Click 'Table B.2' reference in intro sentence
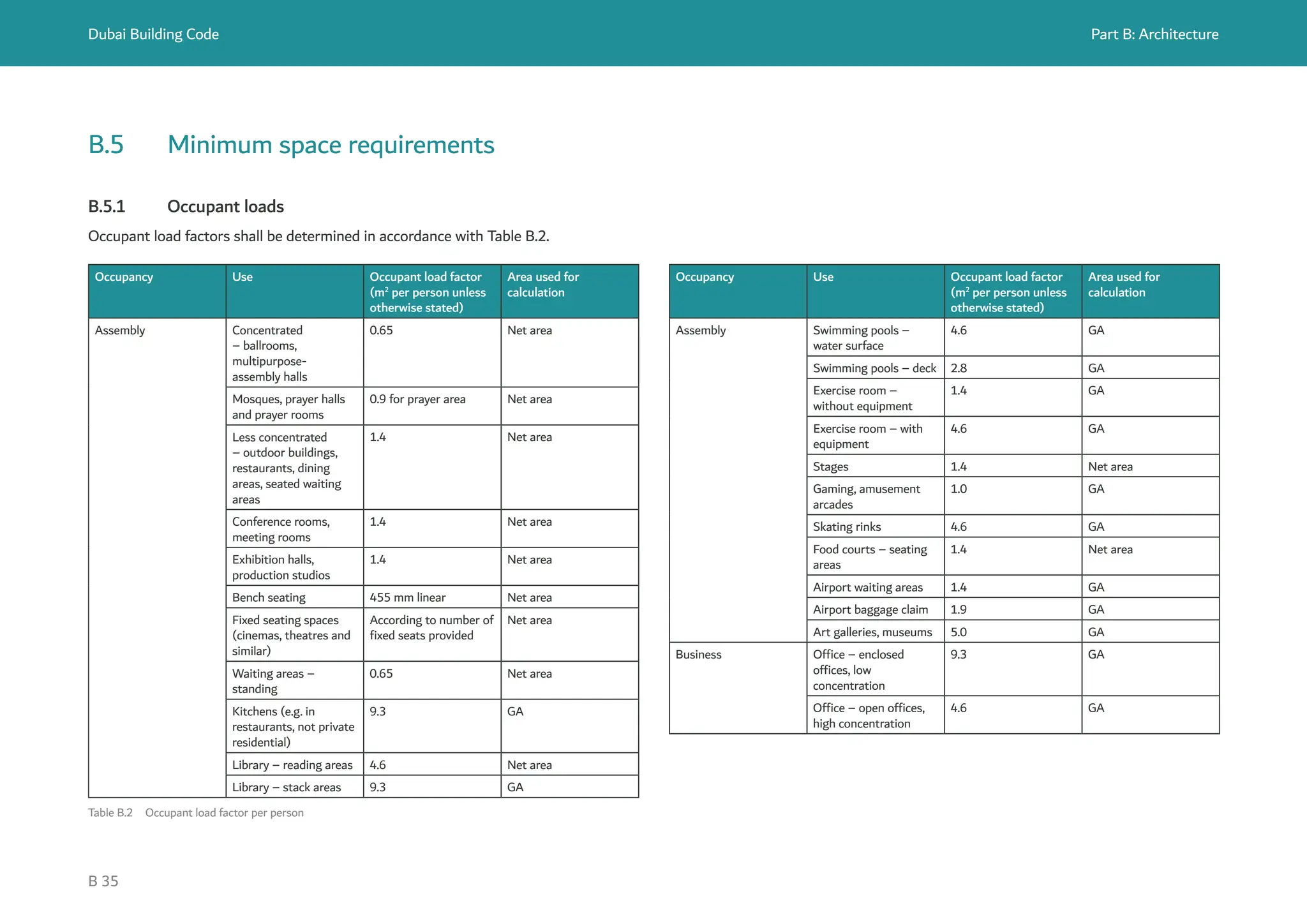 coord(517,237)
